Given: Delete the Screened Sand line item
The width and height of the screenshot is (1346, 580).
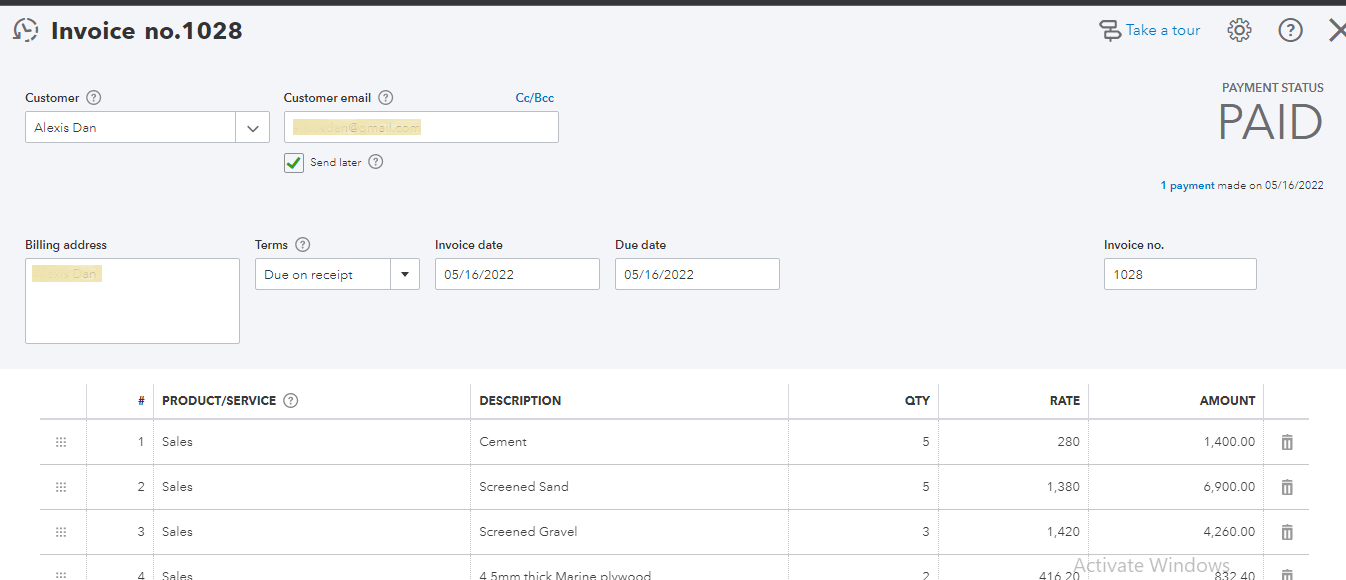Looking at the screenshot, I should 1287,487.
